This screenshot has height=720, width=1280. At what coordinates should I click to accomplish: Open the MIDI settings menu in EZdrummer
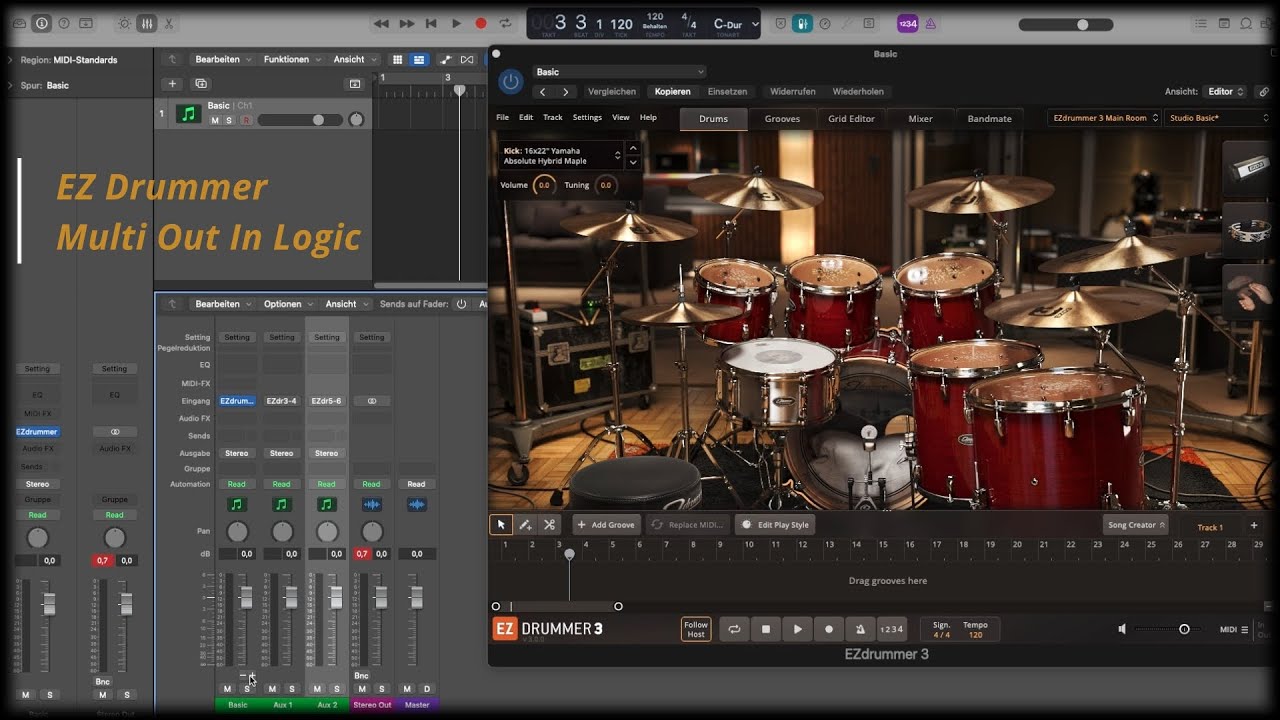pyautogui.click(x=1233, y=629)
